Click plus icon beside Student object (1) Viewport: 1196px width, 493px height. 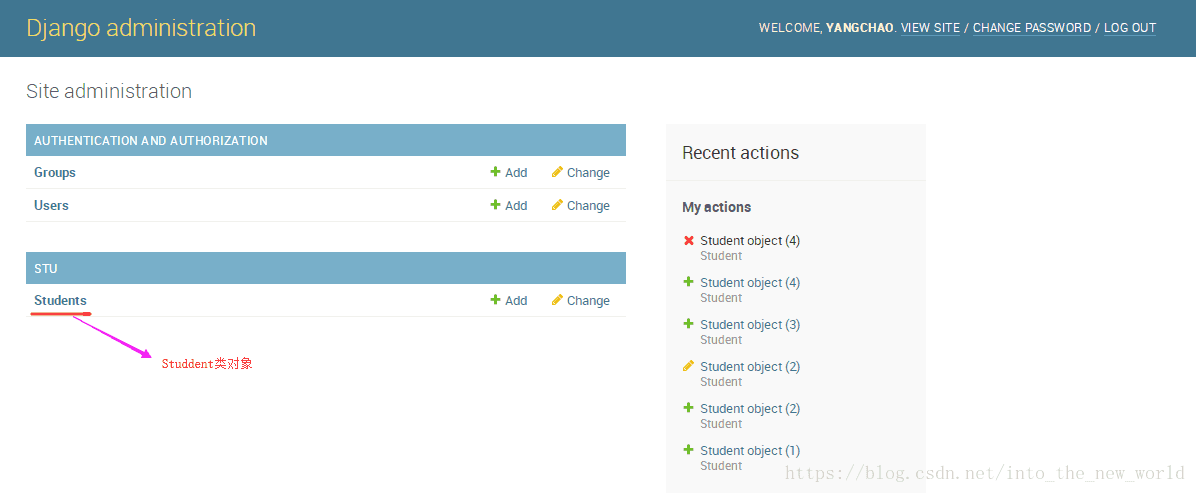point(689,450)
